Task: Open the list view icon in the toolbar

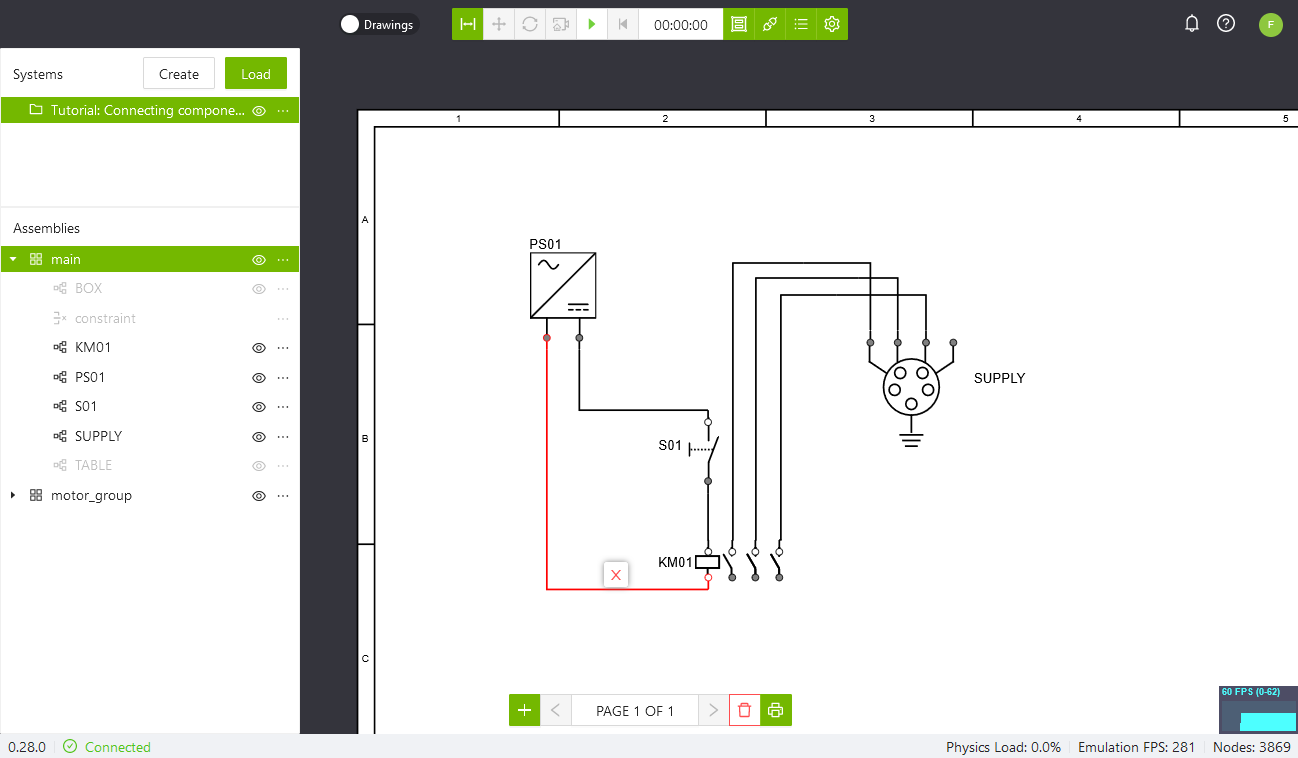Action: pos(801,25)
